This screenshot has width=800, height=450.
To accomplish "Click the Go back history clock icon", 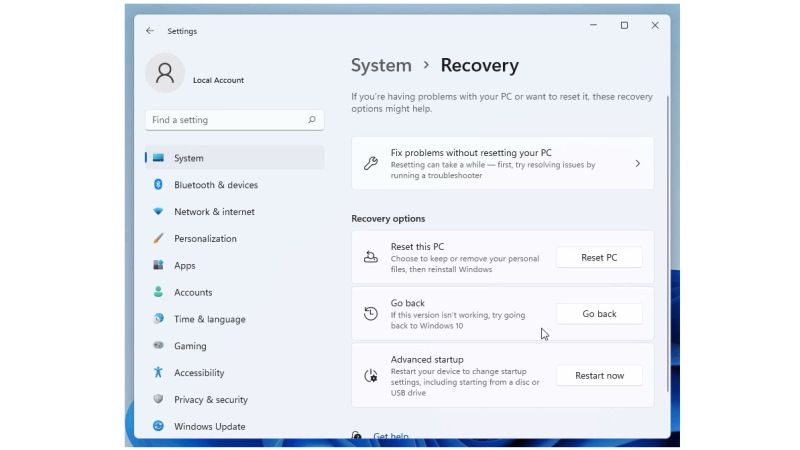I will pos(371,313).
